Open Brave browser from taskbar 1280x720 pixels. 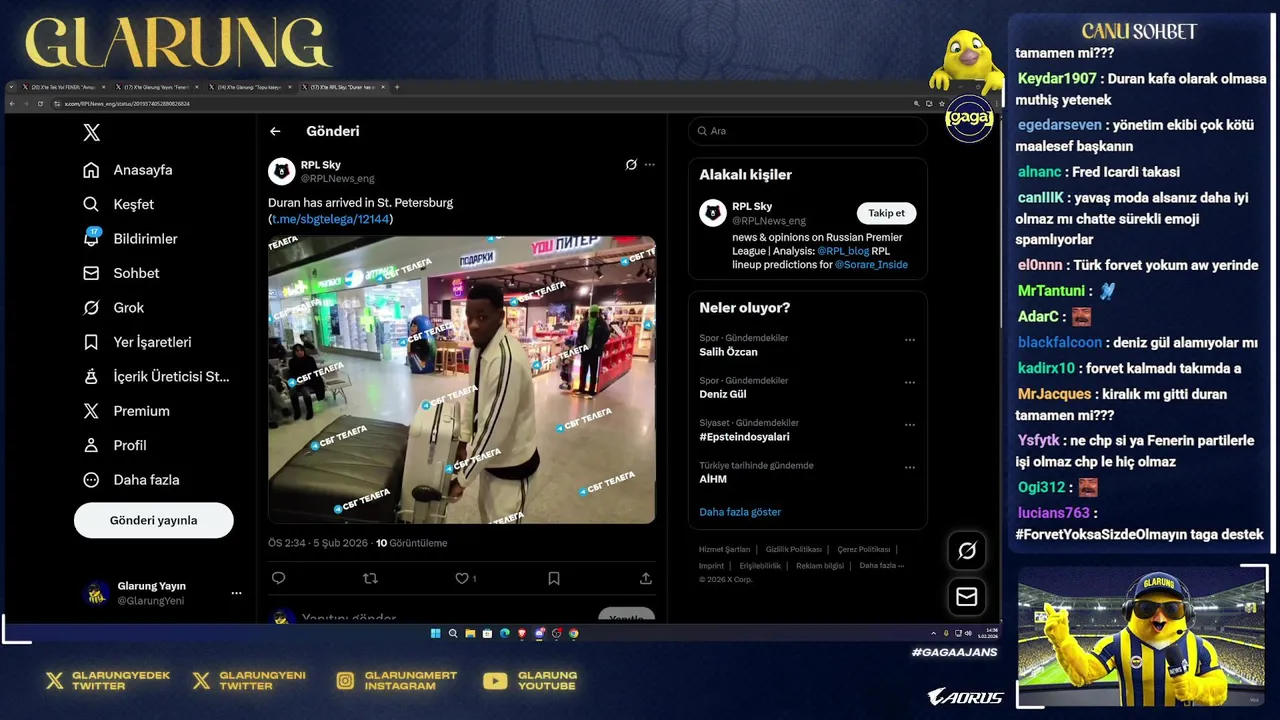pos(522,633)
